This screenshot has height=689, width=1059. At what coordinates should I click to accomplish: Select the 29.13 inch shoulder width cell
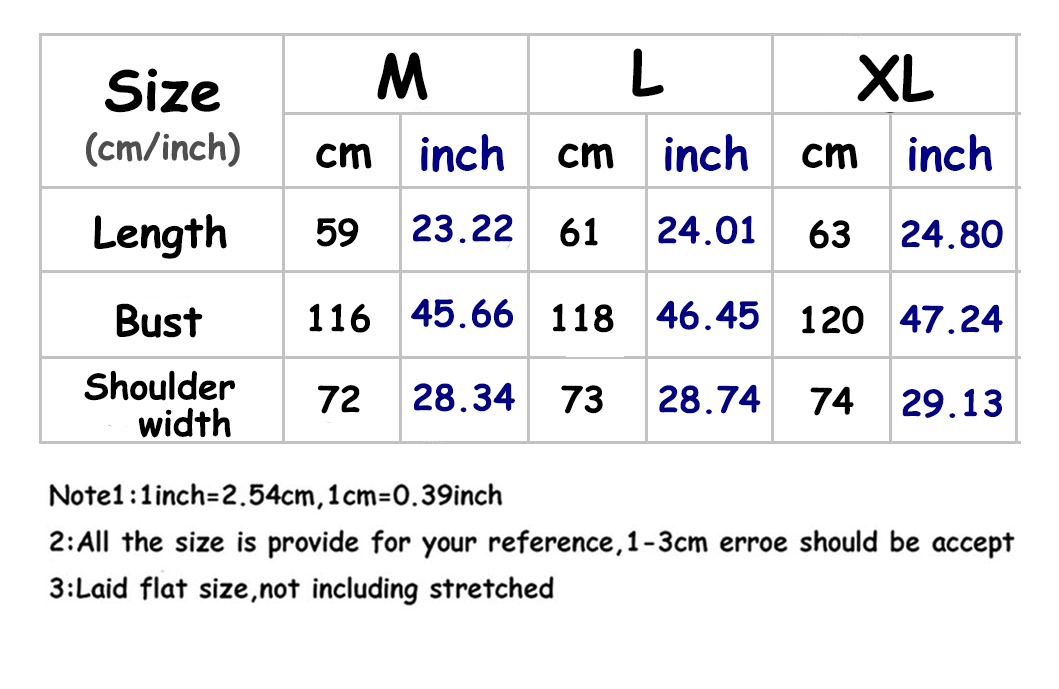coord(952,403)
